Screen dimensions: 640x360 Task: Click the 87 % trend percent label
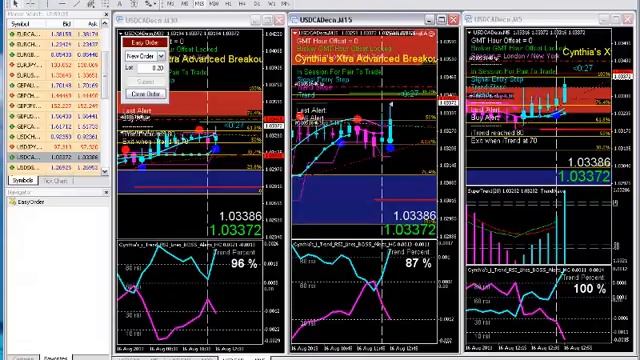(x=418, y=264)
